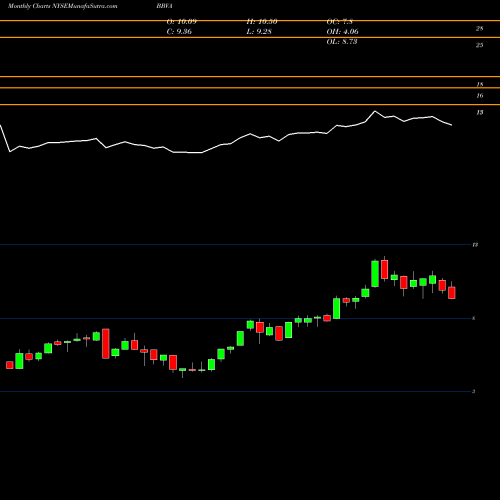The height and width of the screenshot is (500, 500).
Task: Click the OH: 4.06 value
Action: click(x=343, y=32)
